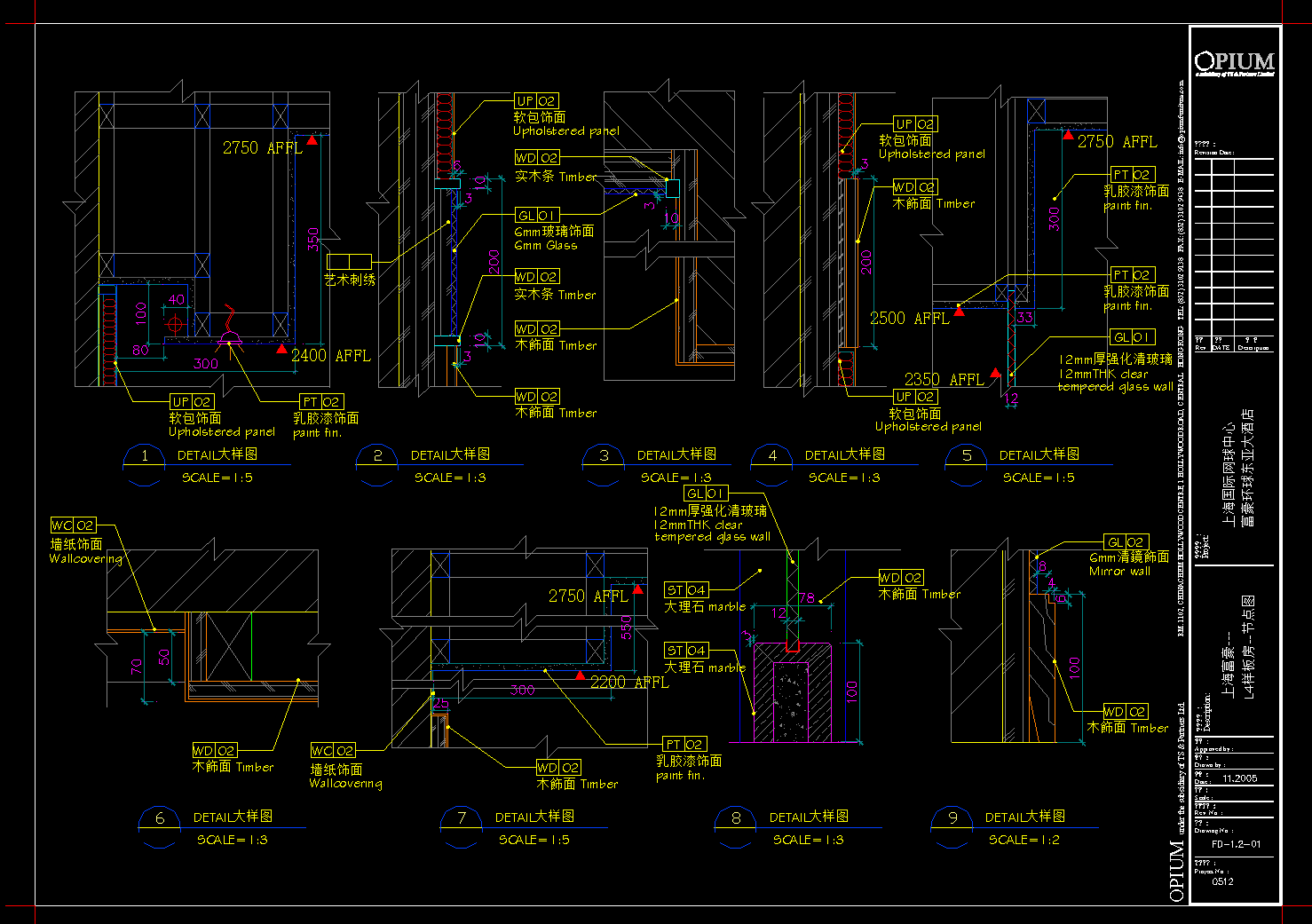
Task: Select the detail number 5 circle marker
Action: click(967, 456)
